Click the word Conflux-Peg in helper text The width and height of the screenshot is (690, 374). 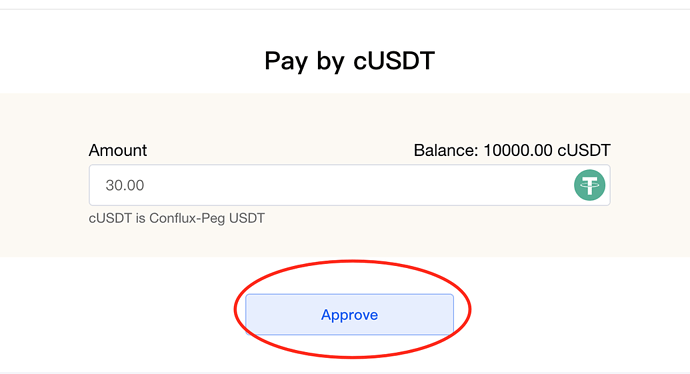pos(187,218)
